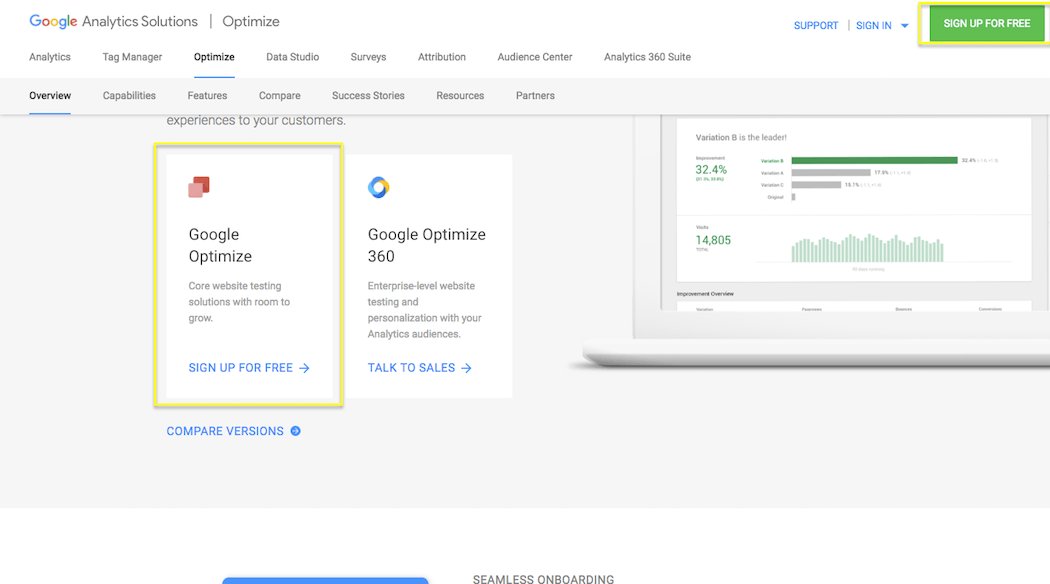1050x584 pixels.
Task: Click the 14,805 visits value
Action: [x=713, y=240]
